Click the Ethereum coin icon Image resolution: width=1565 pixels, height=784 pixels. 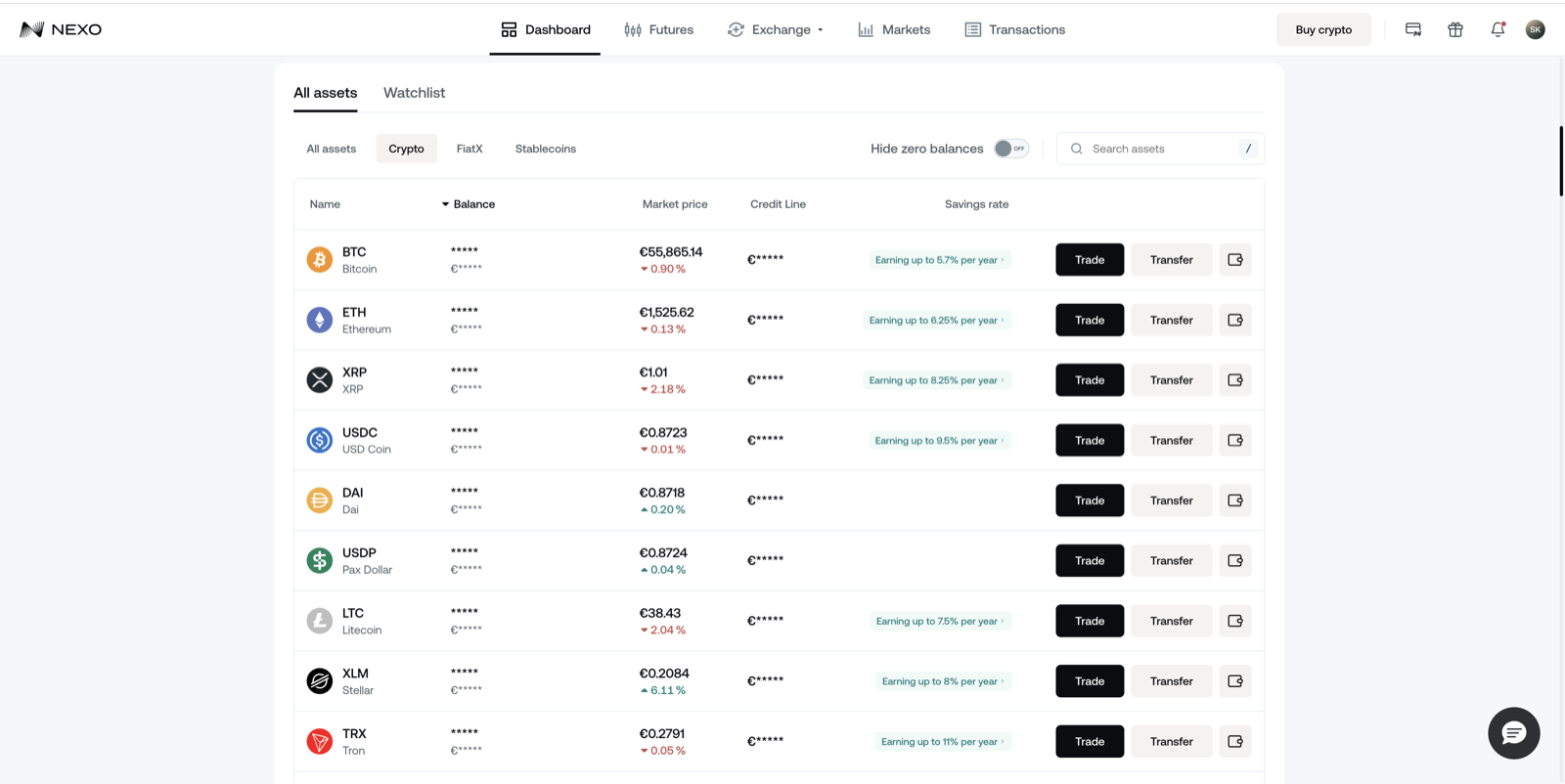[320, 320]
